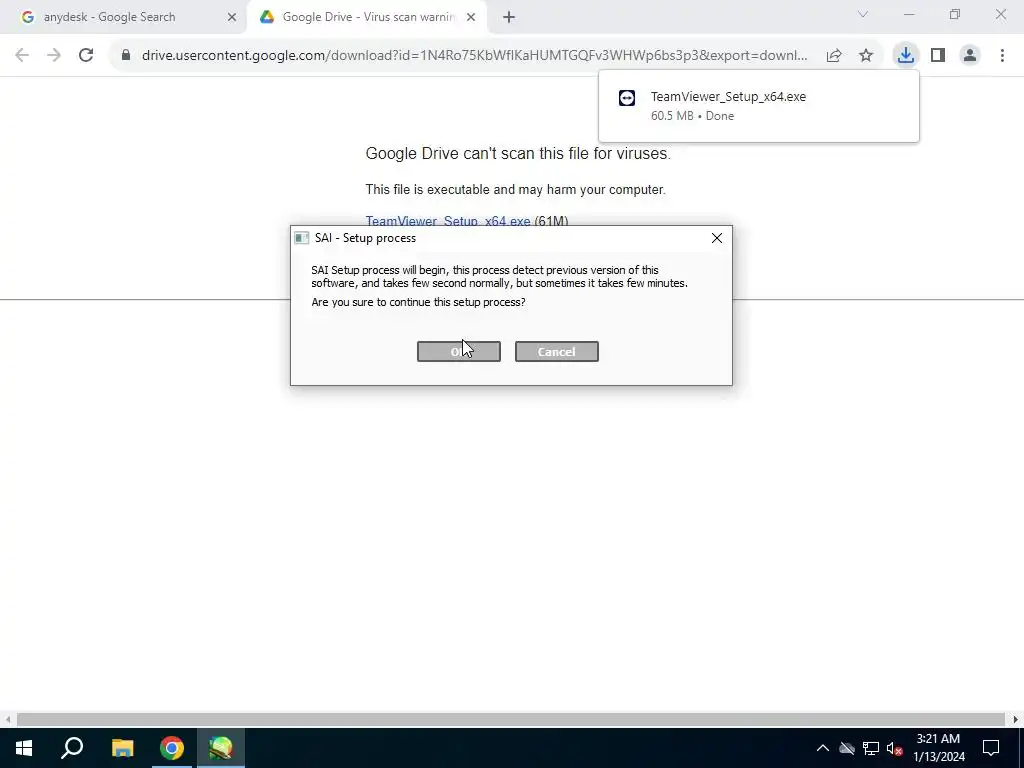
Task: Click the TeamViewer_Setup_x64.exe download link
Action: point(448,221)
